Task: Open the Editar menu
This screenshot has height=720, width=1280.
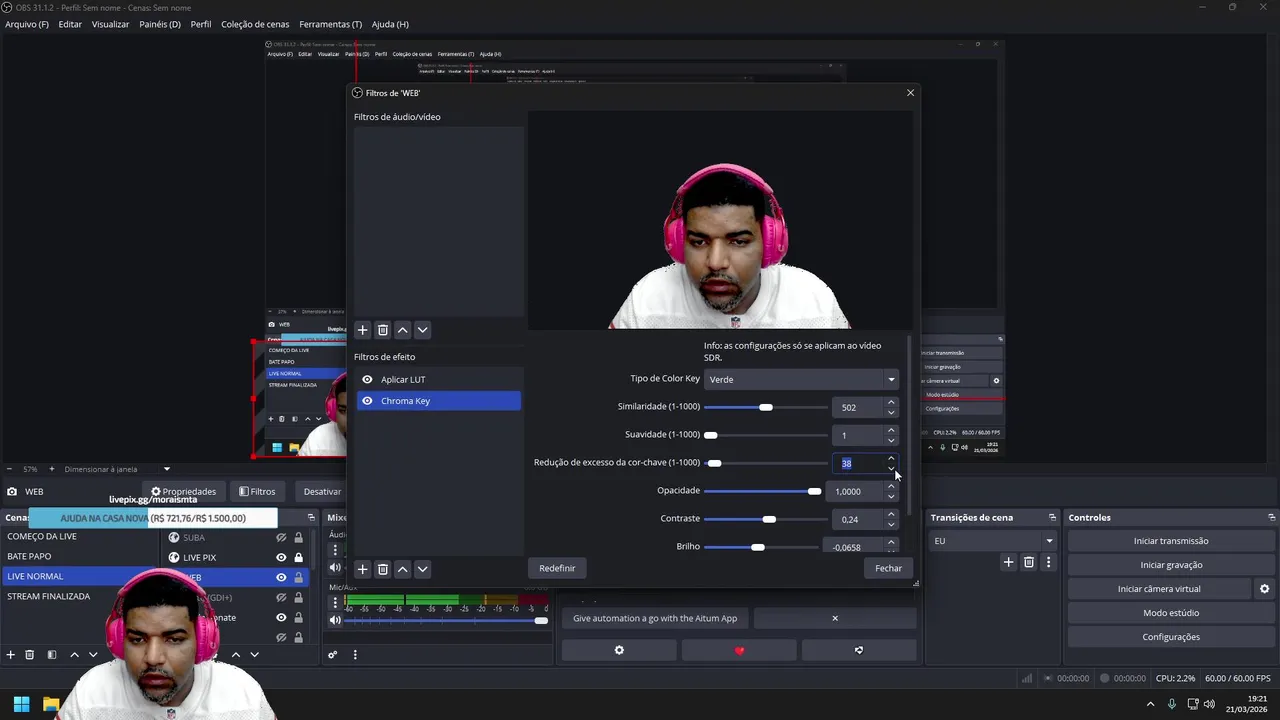Action: (70, 24)
